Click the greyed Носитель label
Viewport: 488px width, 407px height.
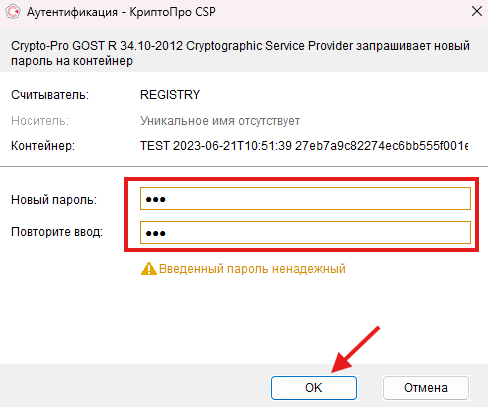click(x=40, y=121)
